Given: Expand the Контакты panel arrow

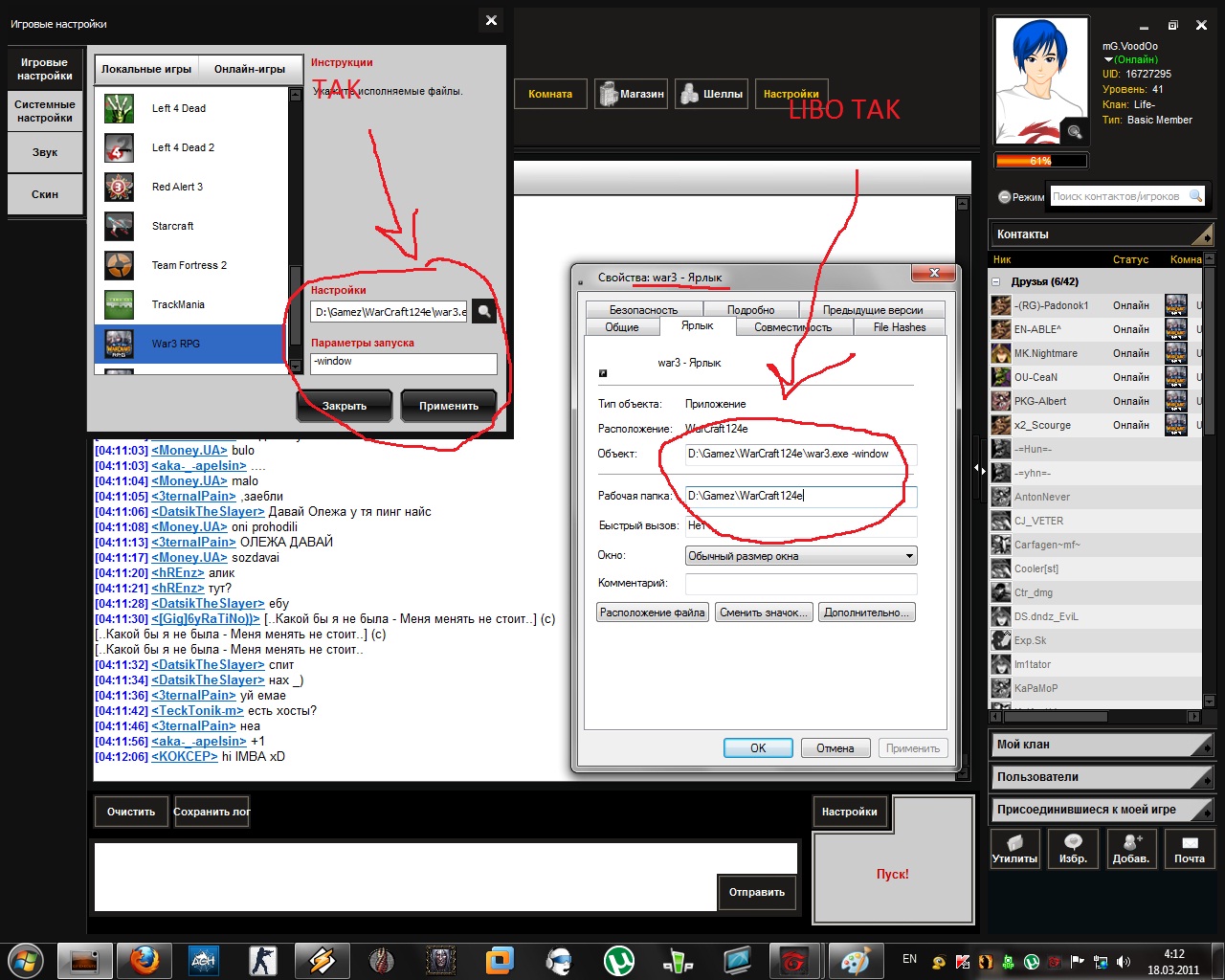Looking at the screenshot, I should [1204, 234].
